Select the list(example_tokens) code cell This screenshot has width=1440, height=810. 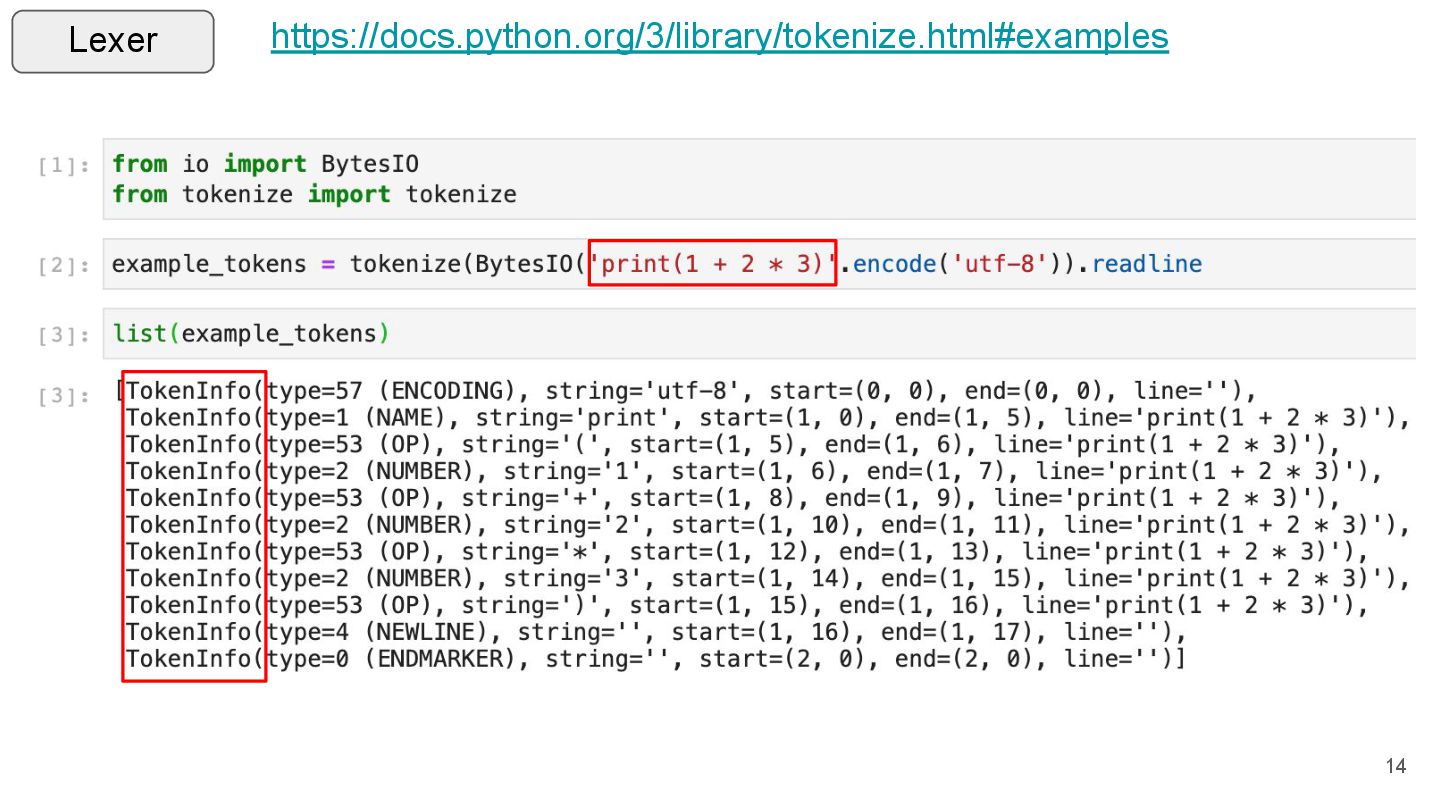coord(759,333)
